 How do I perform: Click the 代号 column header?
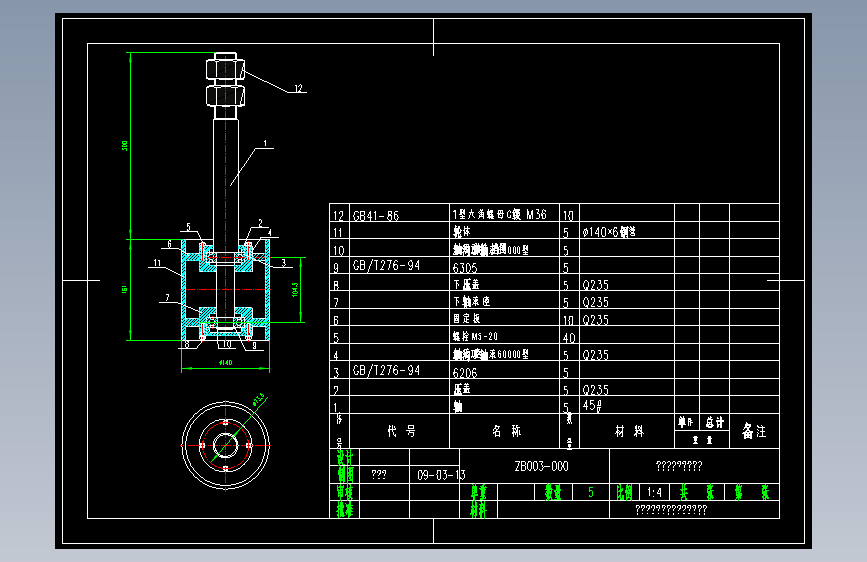pyautogui.click(x=401, y=431)
